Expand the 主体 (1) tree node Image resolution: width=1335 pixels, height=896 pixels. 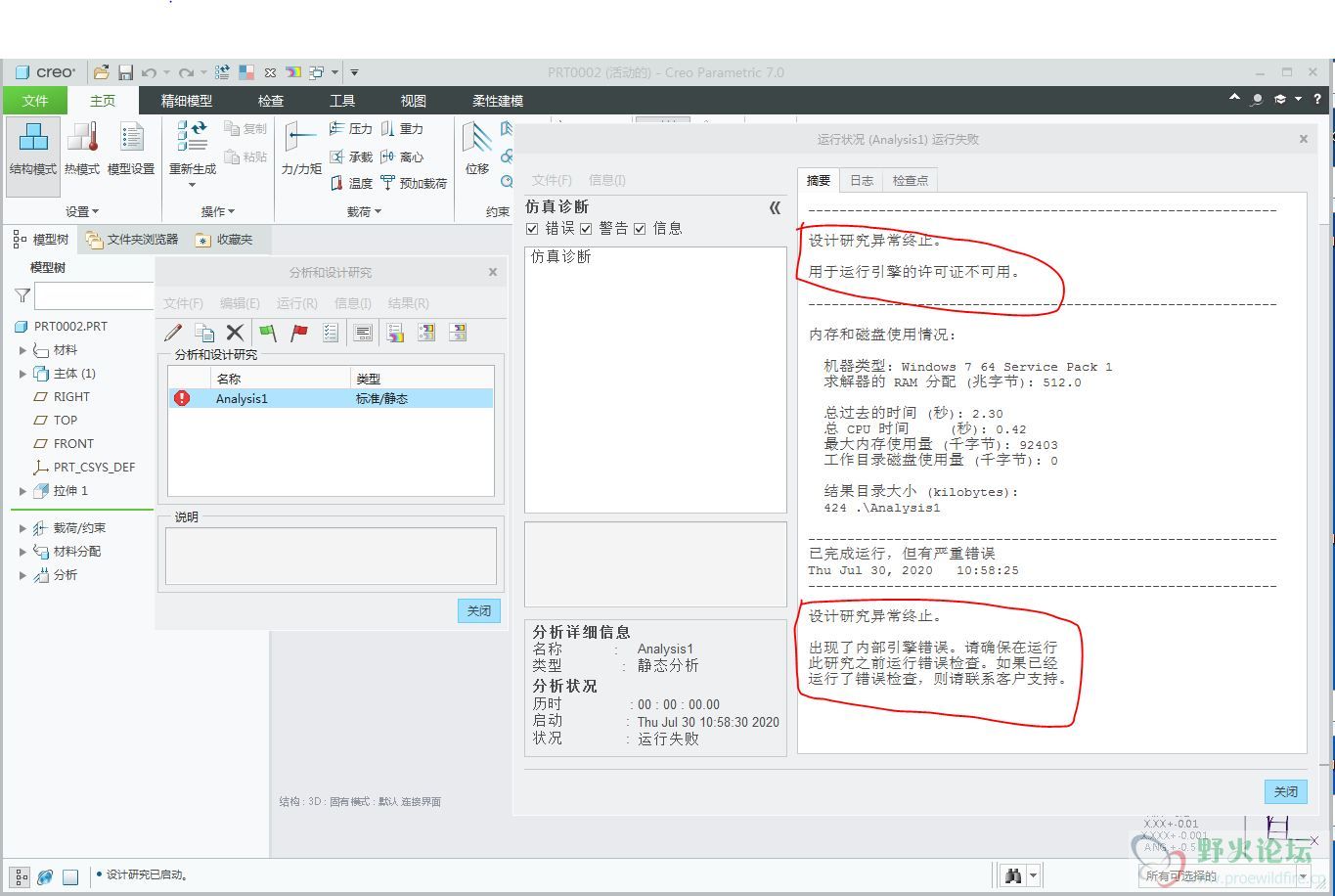click(x=22, y=374)
